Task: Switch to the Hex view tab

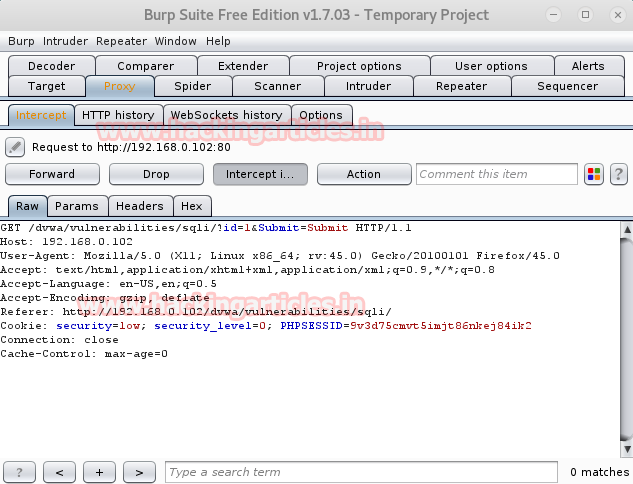Action: (x=192, y=206)
